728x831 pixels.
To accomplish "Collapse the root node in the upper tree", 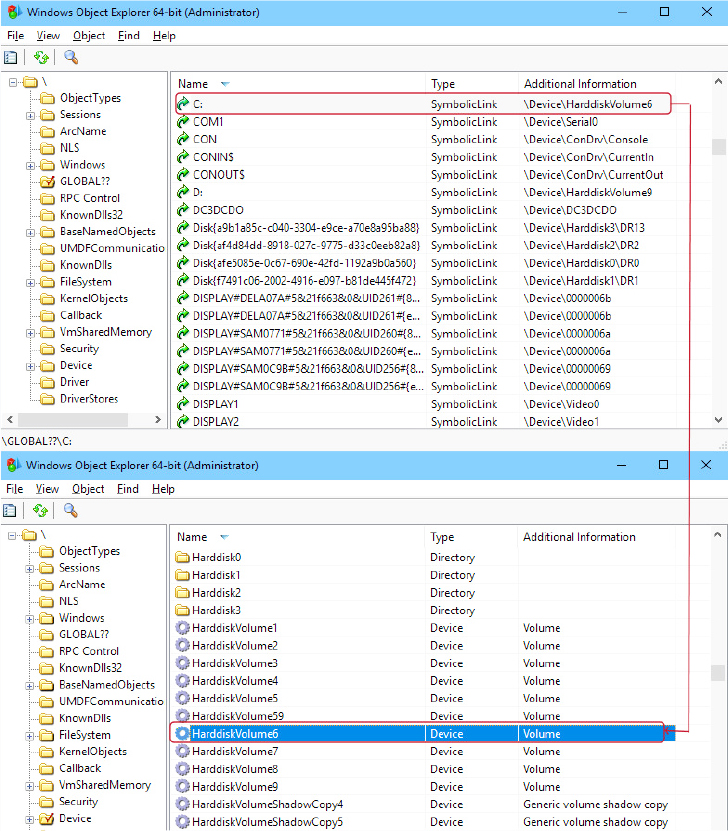I will (14, 81).
